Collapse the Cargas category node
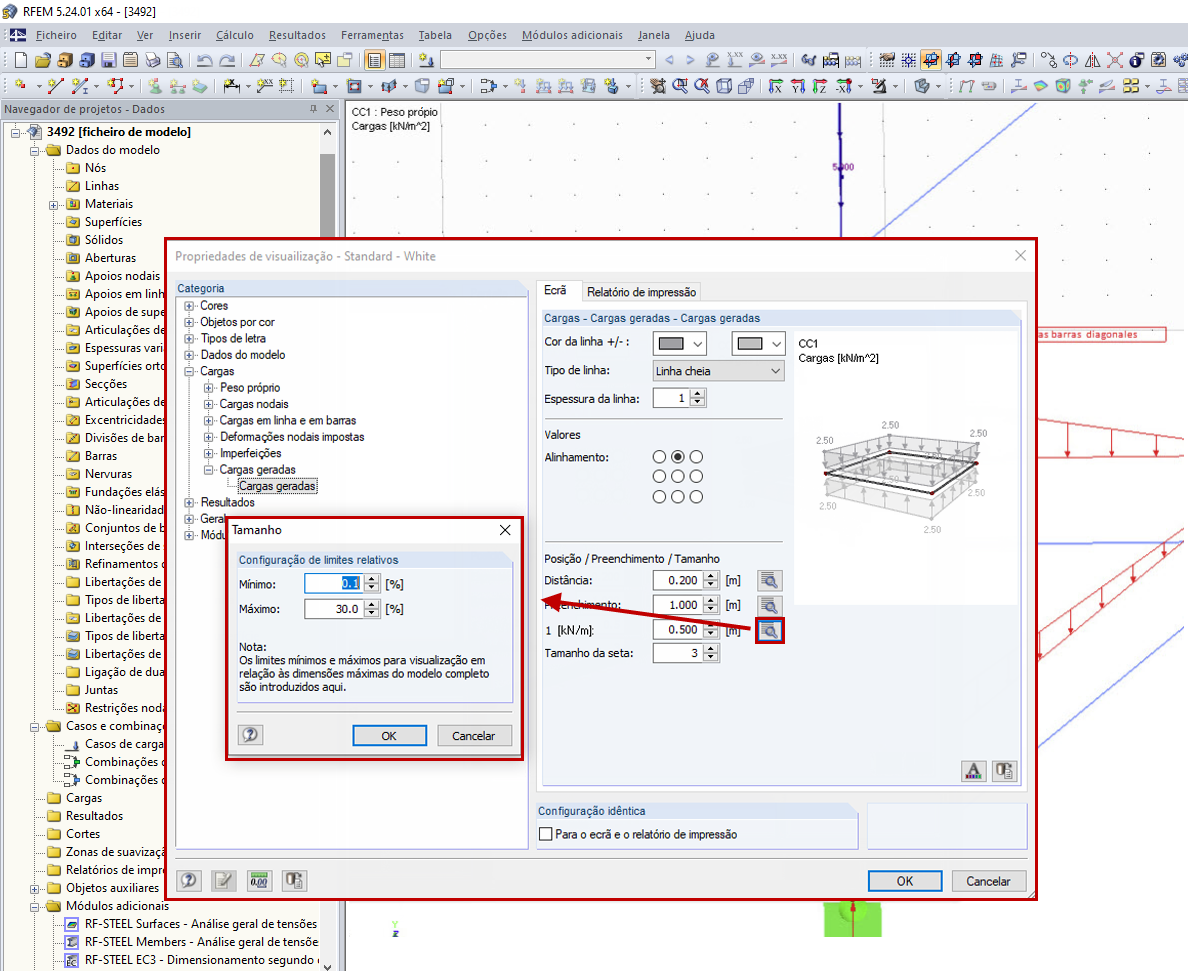Image resolution: width=1188 pixels, height=971 pixels. point(189,371)
